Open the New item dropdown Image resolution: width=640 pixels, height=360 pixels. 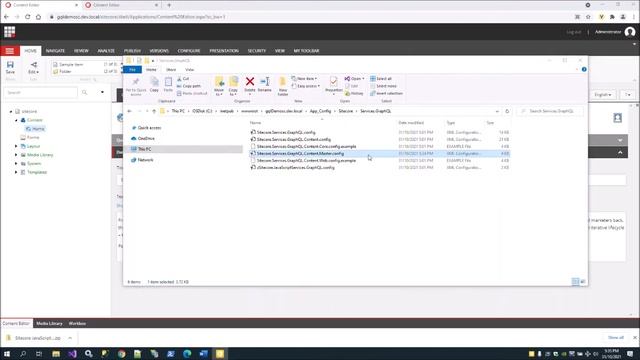click(304, 78)
